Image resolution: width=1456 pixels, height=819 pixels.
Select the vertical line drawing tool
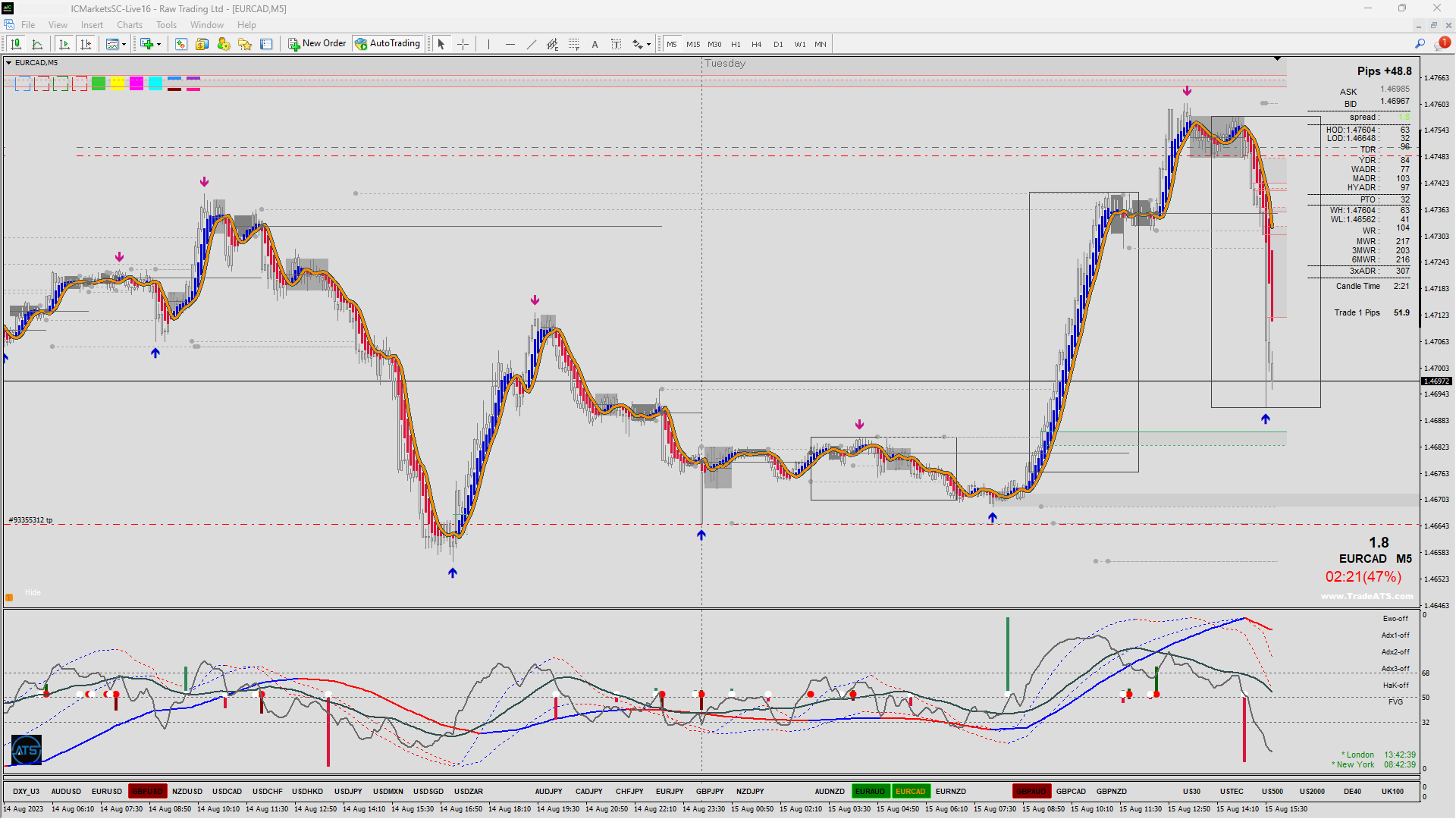pos(488,44)
